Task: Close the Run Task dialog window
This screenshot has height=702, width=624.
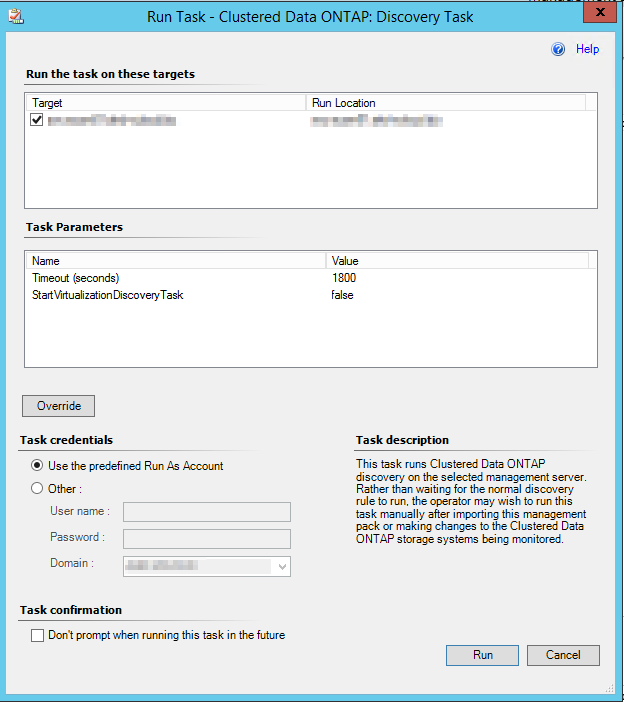Action: [600, 13]
